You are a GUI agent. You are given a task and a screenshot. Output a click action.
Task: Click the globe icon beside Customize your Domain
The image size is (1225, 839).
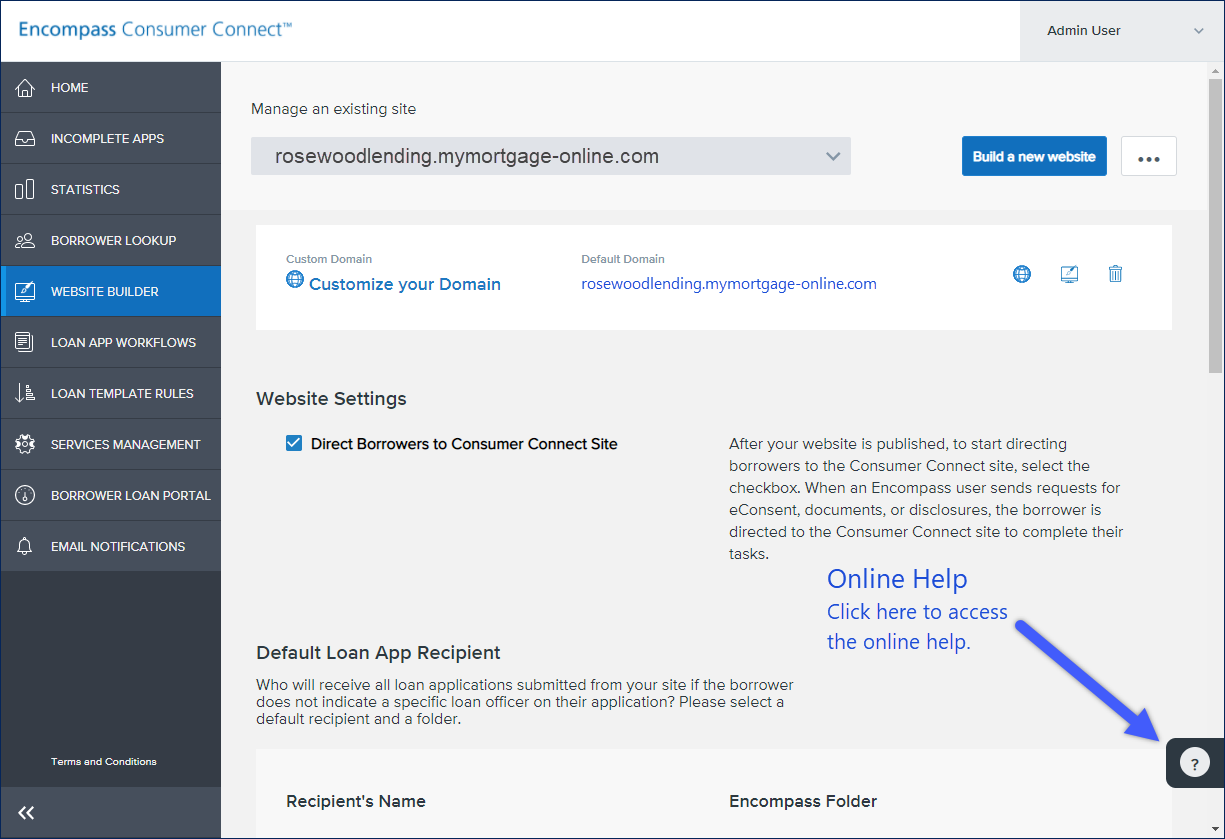click(295, 279)
